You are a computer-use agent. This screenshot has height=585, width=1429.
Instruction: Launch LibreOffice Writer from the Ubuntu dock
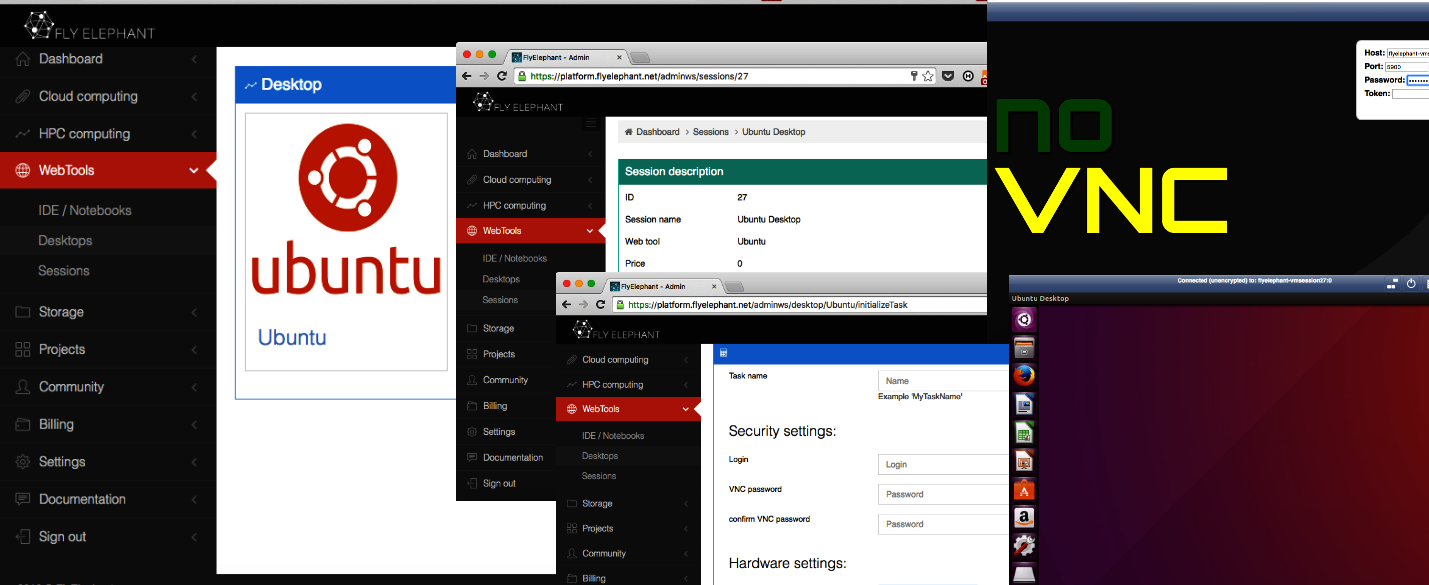(x=1024, y=405)
